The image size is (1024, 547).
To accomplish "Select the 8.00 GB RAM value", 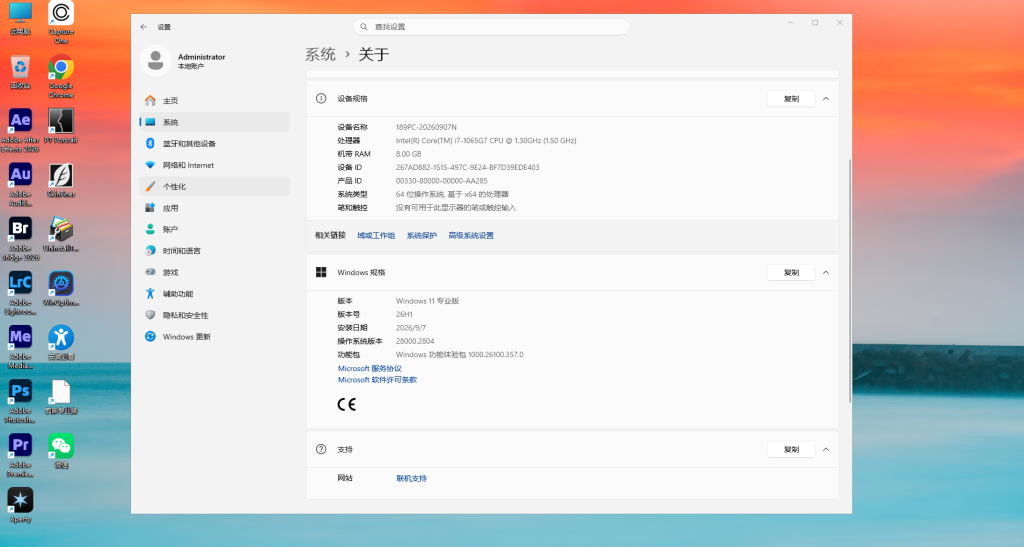I will tap(408, 154).
